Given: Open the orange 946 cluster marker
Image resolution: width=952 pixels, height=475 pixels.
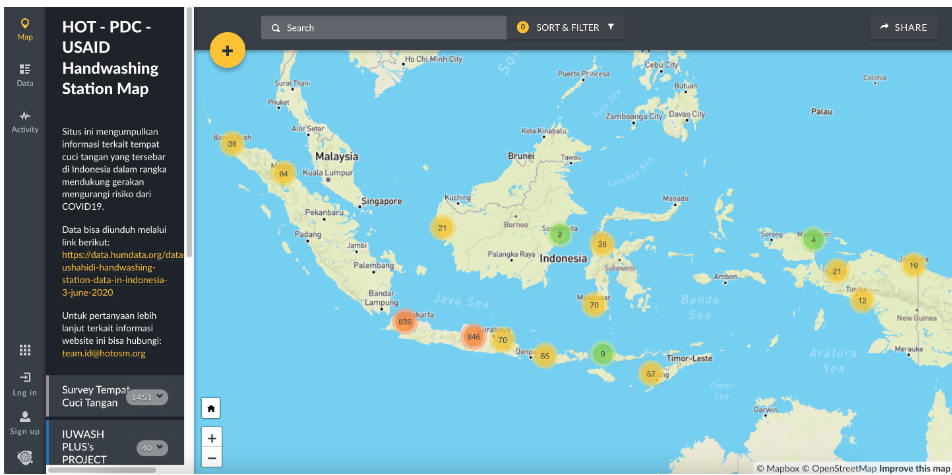Looking at the screenshot, I should [473, 337].
